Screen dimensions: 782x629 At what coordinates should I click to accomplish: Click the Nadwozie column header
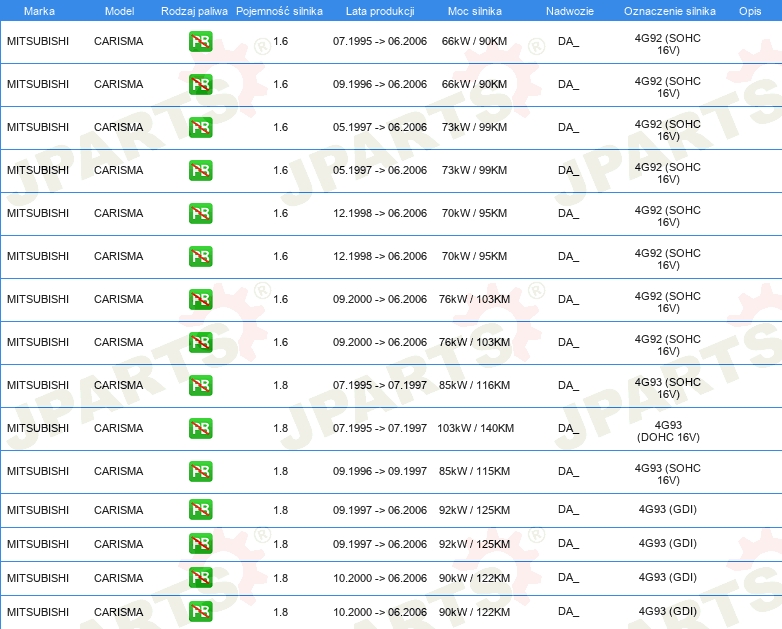(x=570, y=11)
